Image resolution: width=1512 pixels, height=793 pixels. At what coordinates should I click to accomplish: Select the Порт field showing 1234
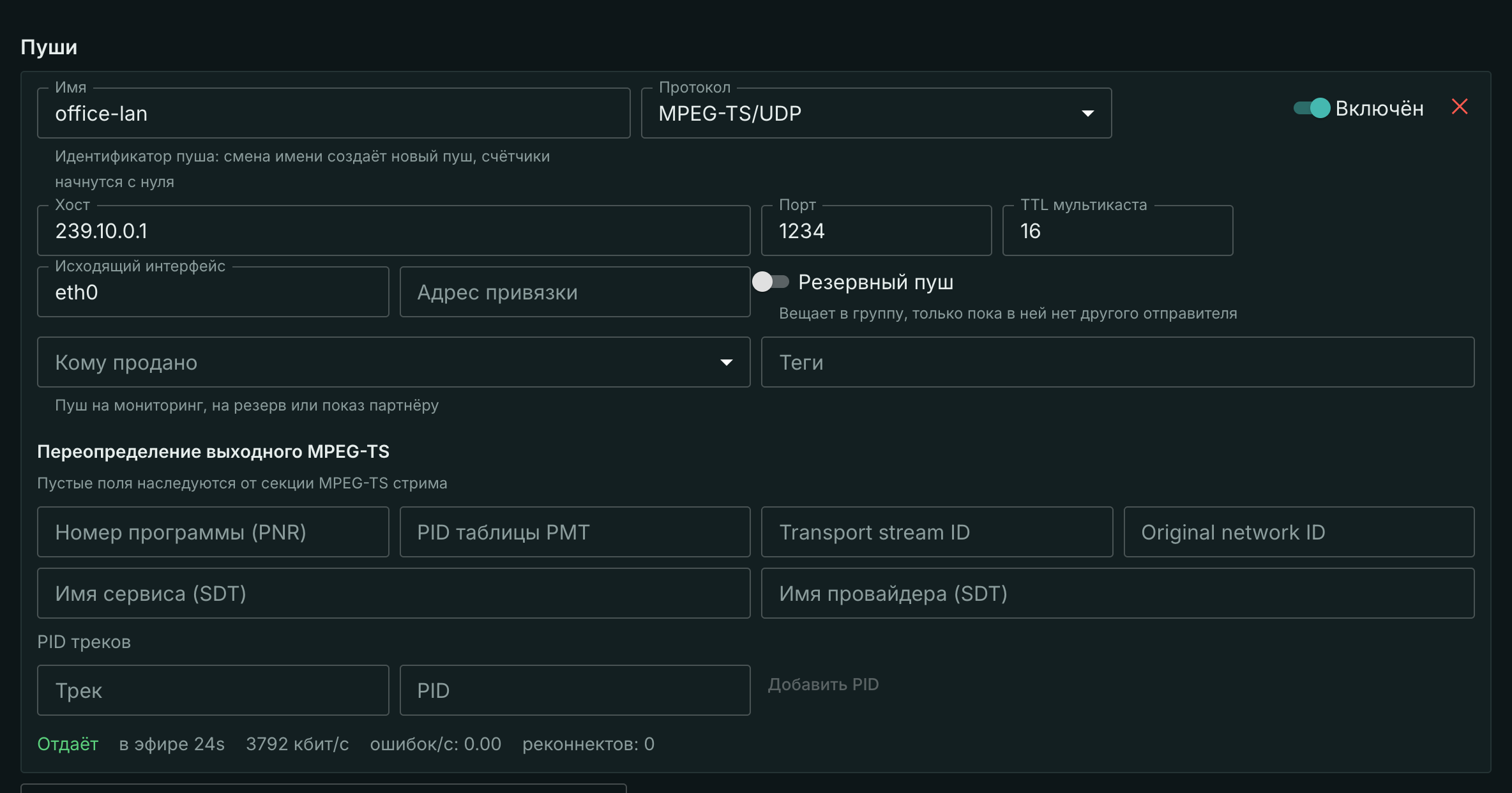click(x=876, y=230)
